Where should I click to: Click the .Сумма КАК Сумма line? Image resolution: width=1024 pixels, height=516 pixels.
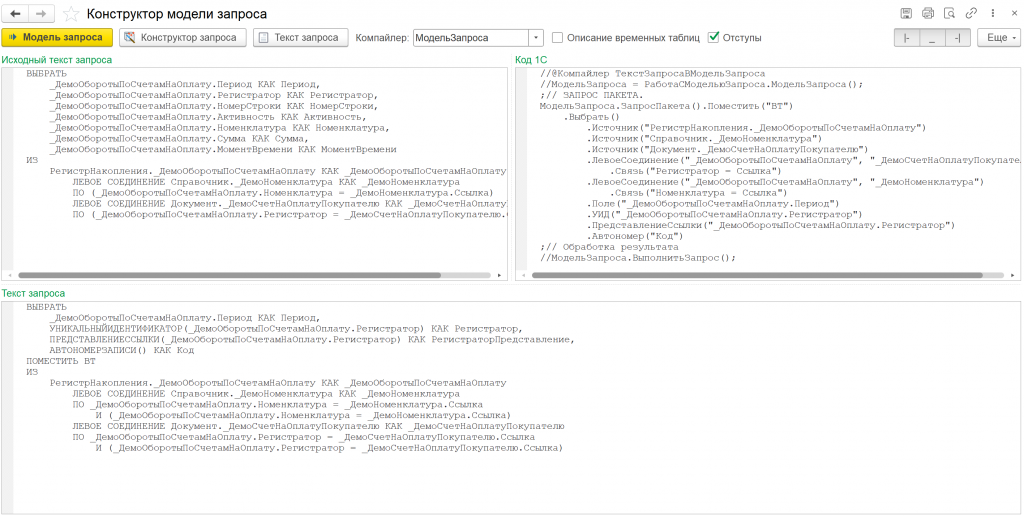coord(178,138)
